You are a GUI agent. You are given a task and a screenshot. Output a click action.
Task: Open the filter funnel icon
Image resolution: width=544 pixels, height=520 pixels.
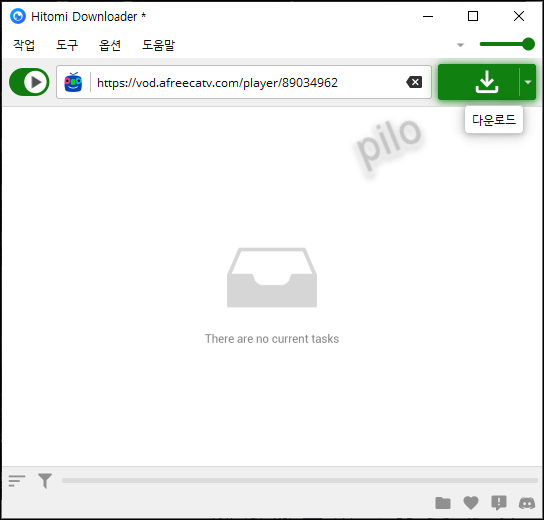click(45, 481)
